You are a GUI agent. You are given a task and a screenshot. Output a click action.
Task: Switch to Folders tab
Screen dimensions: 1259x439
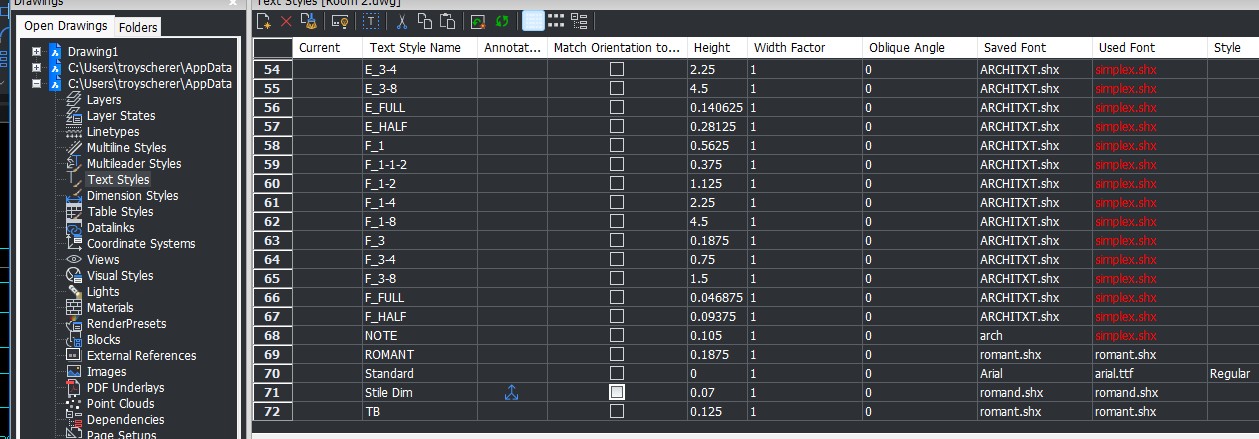(138, 27)
